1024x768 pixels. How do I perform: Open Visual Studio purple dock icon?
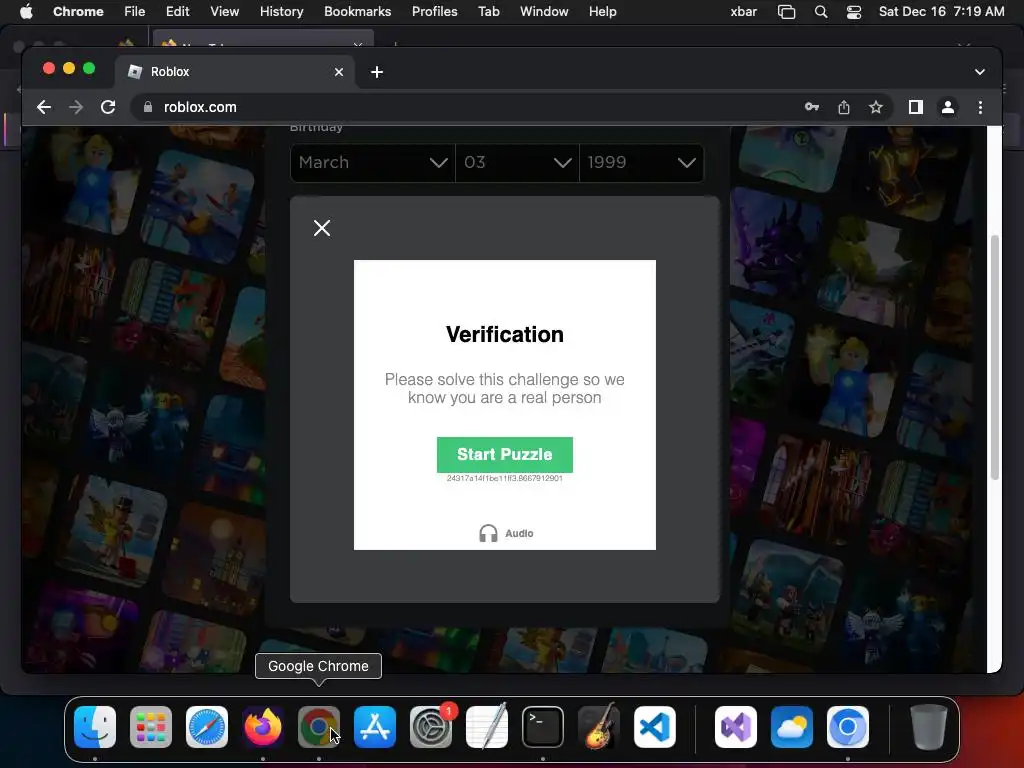(736, 727)
